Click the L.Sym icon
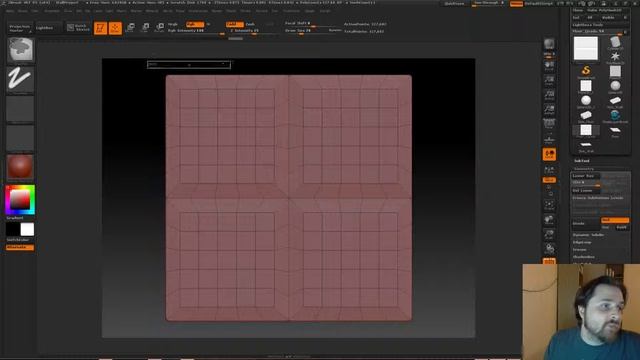640x360 pixels. (549, 170)
